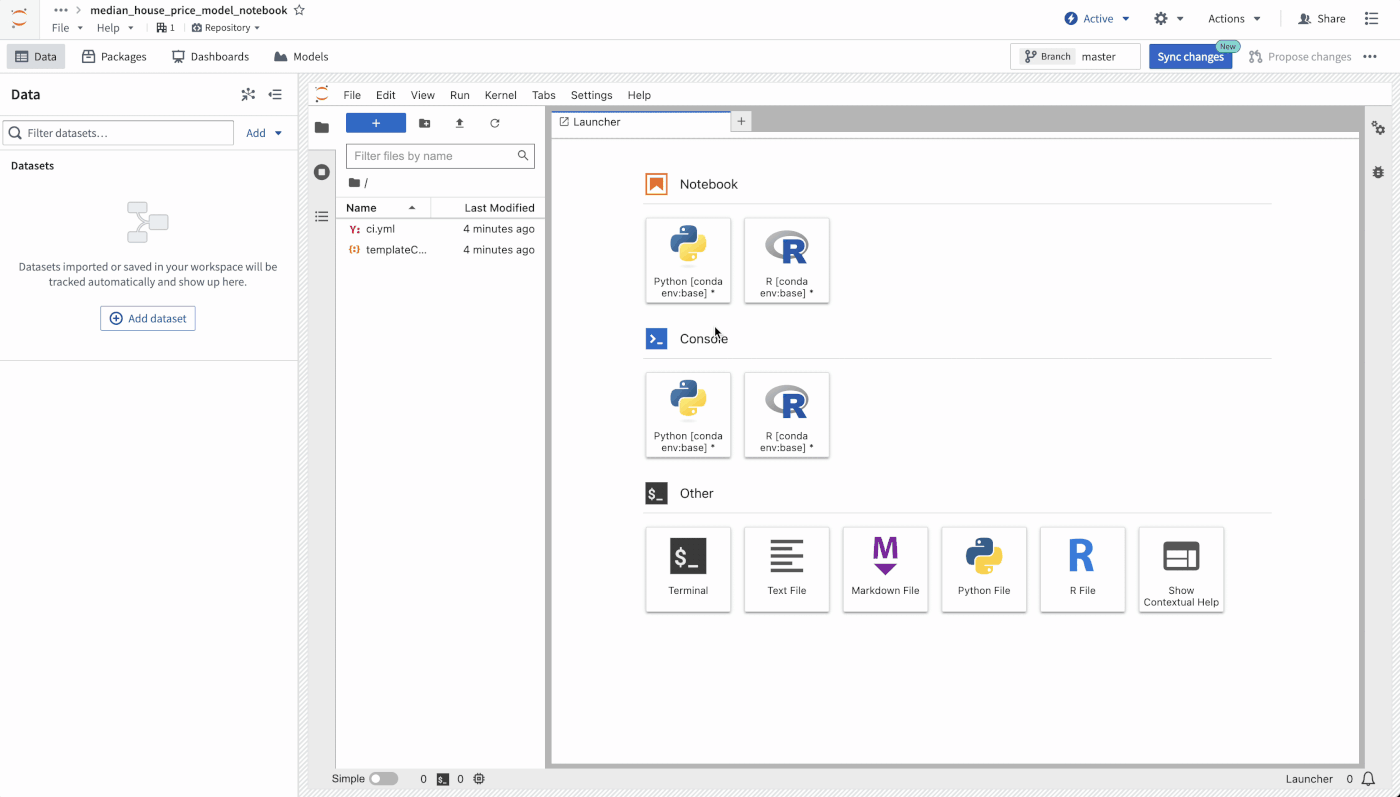Select the Branch master selector
The image size is (1400, 797).
[x=1075, y=57]
